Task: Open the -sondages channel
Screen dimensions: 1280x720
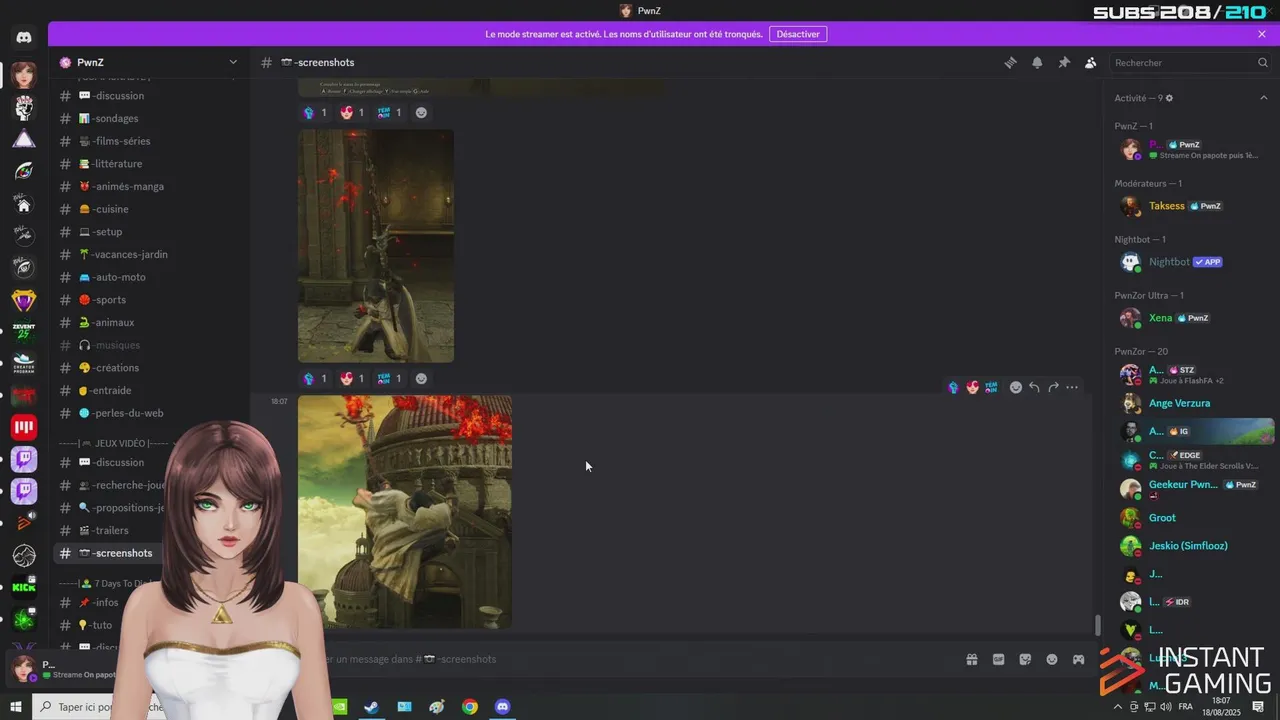Action: point(148,118)
